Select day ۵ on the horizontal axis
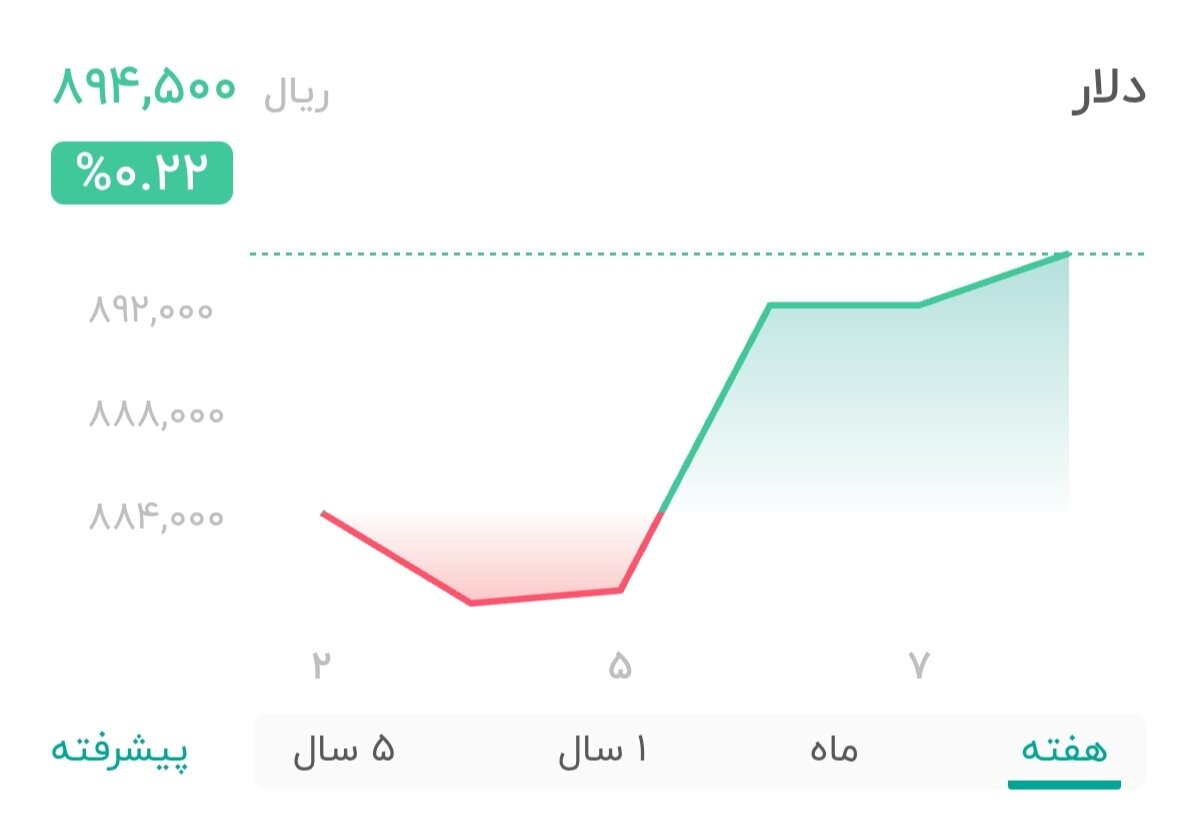The height and width of the screenshot is (817, 1198). click(x=617, y=662)
